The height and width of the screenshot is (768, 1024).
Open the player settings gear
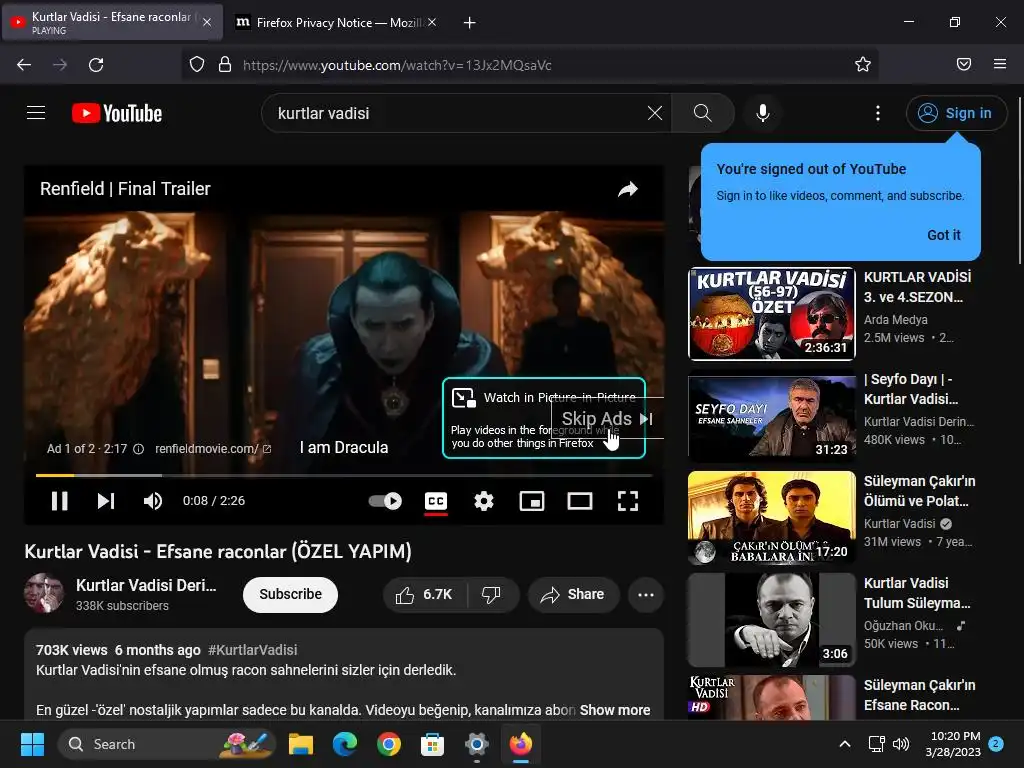[x=484, y=501]
